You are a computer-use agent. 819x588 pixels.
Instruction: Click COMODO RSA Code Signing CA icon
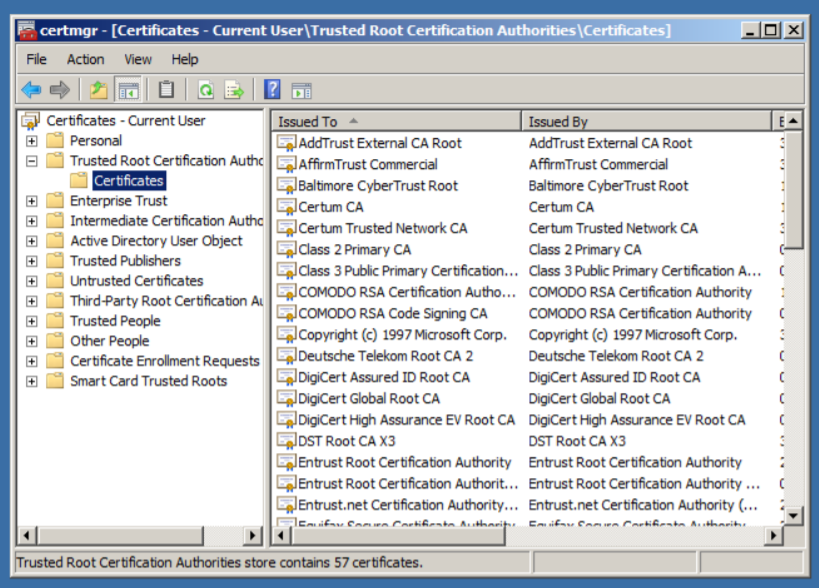tap(286, 313)
